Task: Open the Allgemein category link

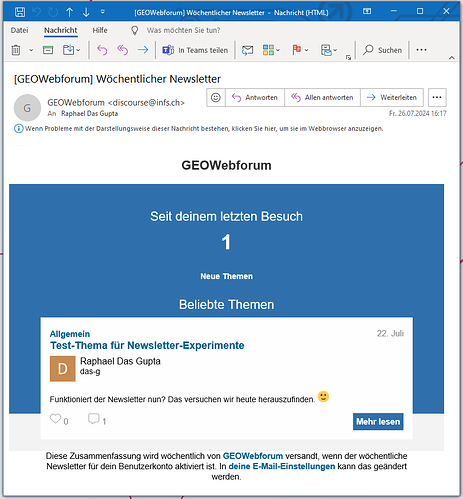Action: [x=70, y=334]
